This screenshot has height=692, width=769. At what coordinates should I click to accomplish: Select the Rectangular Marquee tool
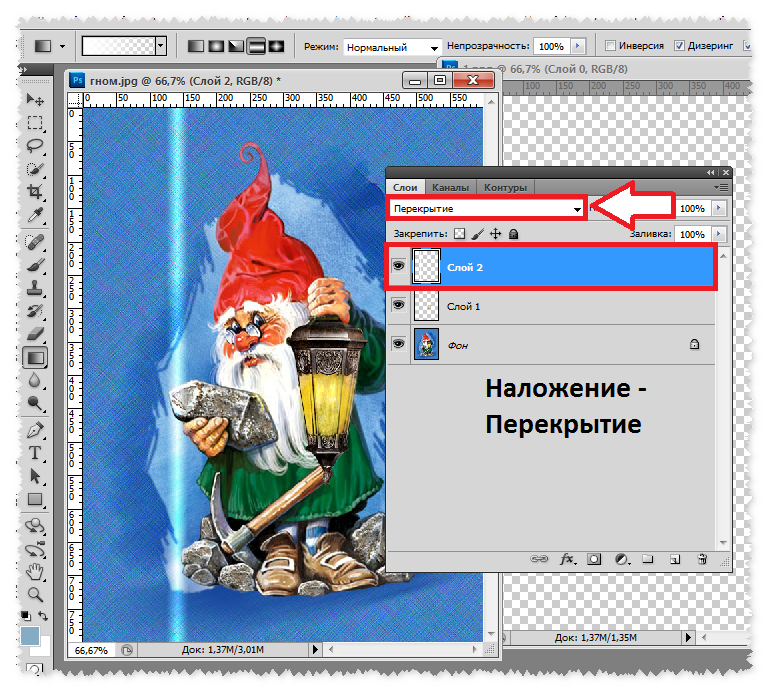click(x=35, y=123)
